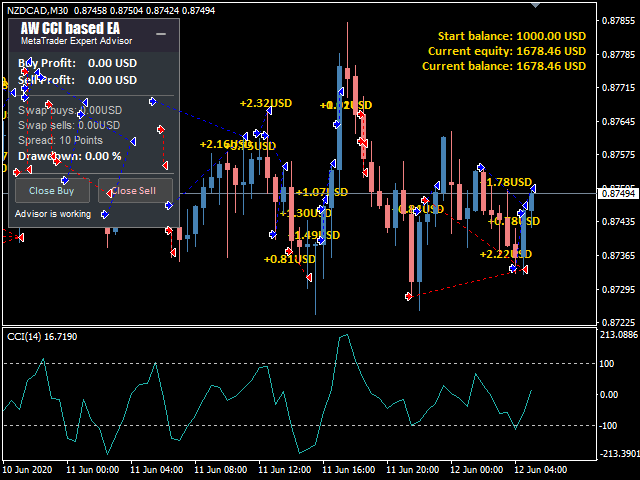Click the MetaTrader Expert Advisor subtitle
Viewport: 640px width, 480px height.
76,41
